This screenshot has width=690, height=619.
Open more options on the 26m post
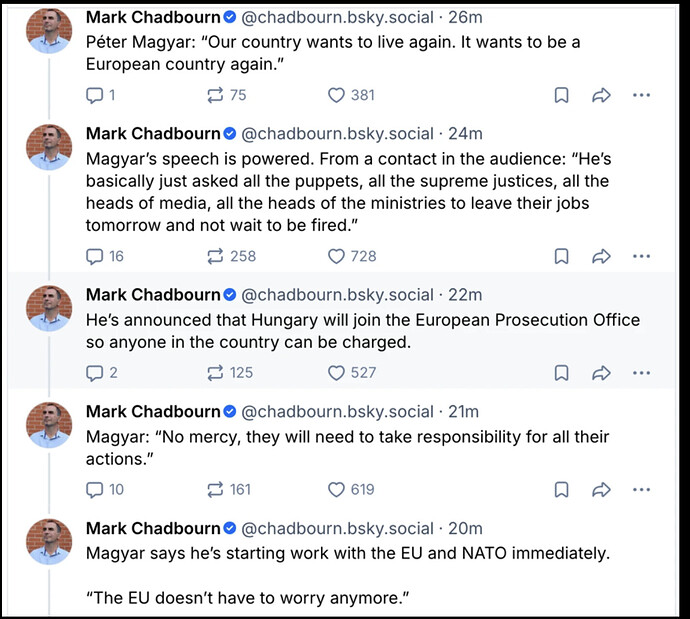point(641,95)
